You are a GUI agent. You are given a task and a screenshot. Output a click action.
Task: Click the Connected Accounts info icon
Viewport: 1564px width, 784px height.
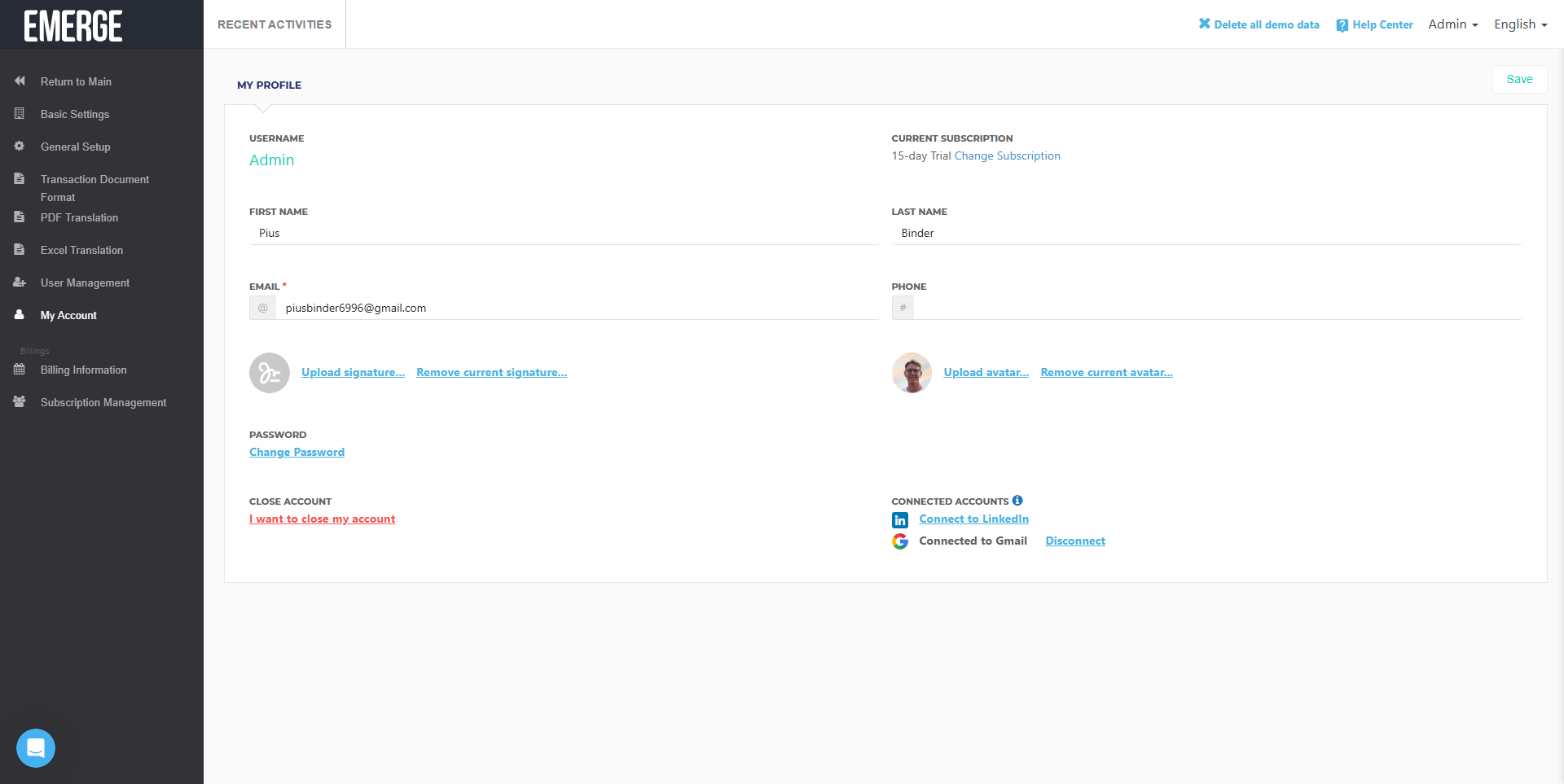click(1017, 501)
